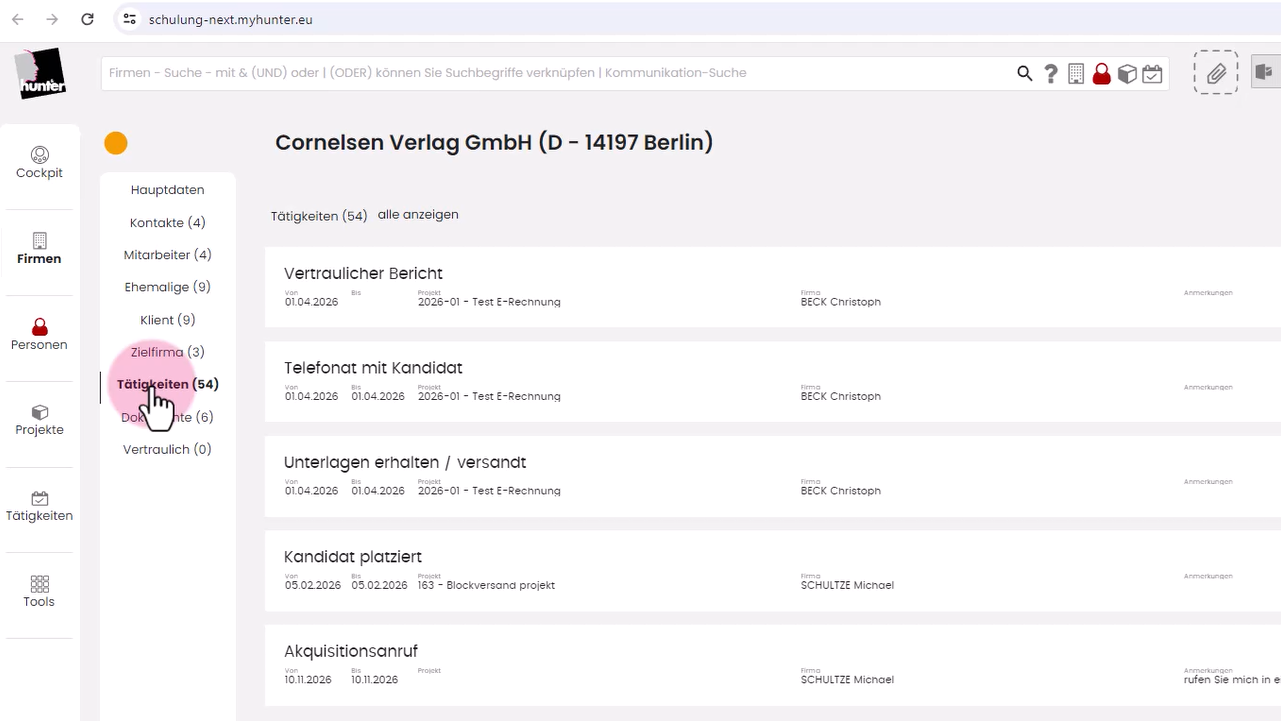Open Cockpit in the left sidebar
The width and height of the screenshot is (1281, 721).
tap(39, 163)
